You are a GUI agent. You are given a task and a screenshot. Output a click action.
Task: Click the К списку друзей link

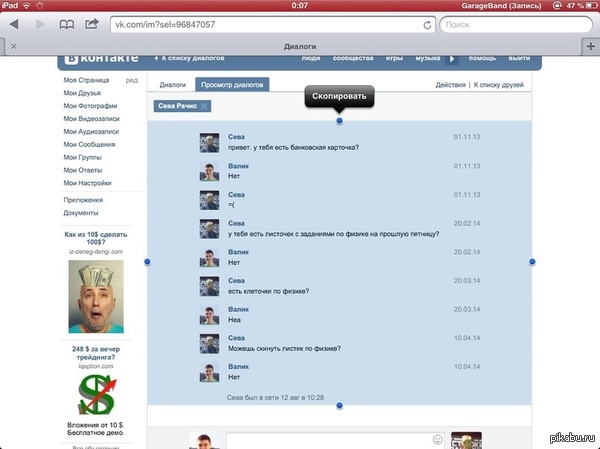[x=500, y=85]
